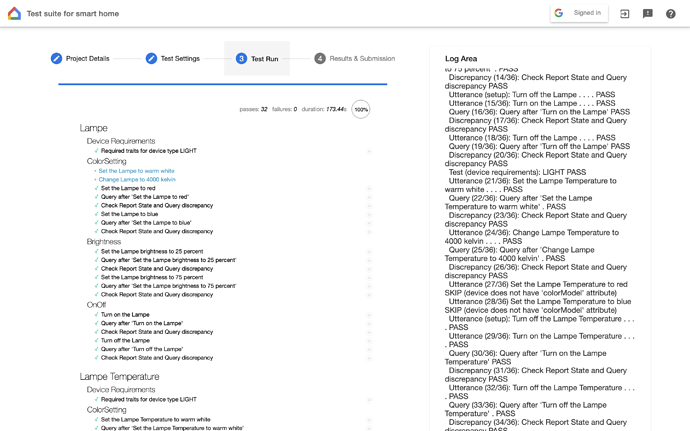Click the step 3 number circle

[241, 58]
